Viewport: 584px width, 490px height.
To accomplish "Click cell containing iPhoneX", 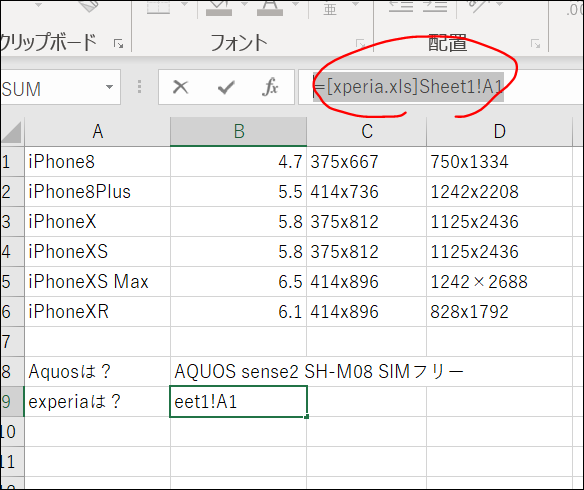I will (x=98, y=222).
